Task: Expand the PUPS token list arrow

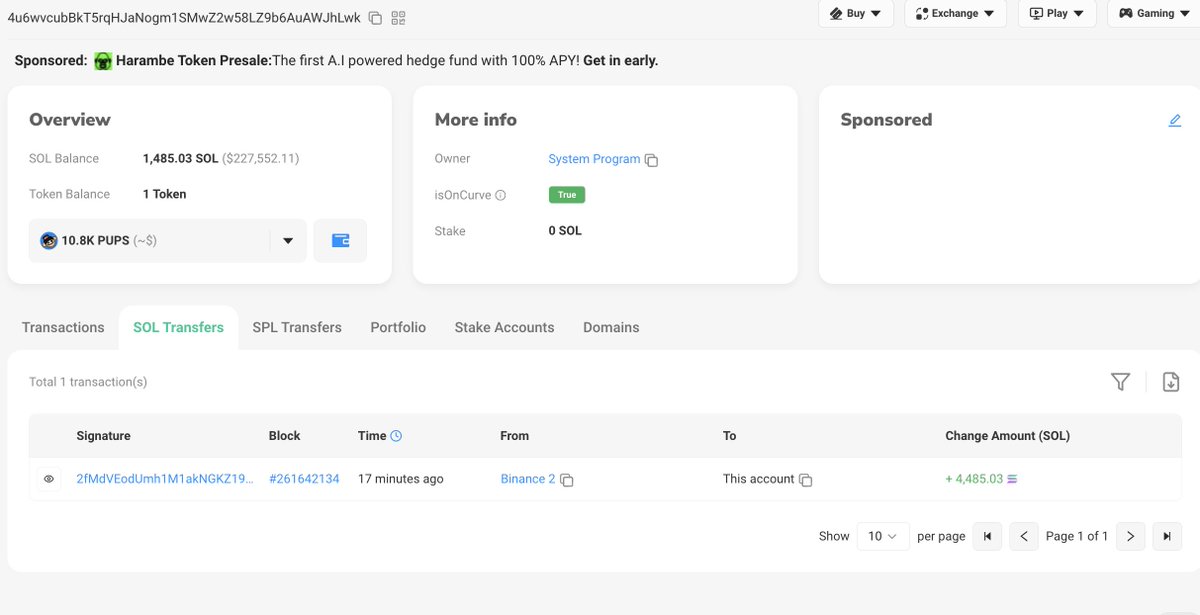Action: click(288, 241)
